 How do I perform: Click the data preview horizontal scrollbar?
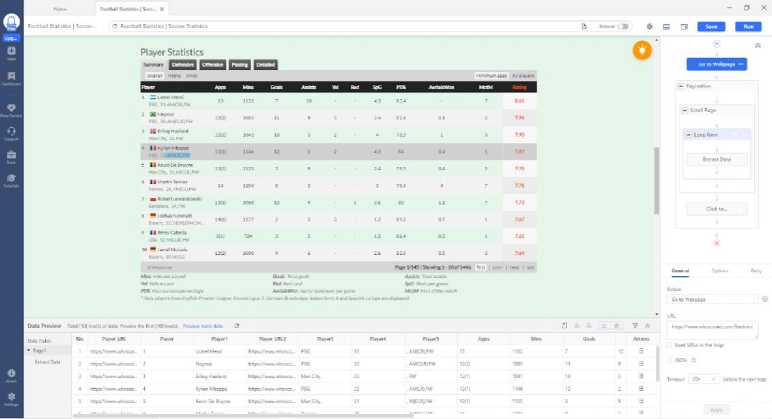point(244,416)
